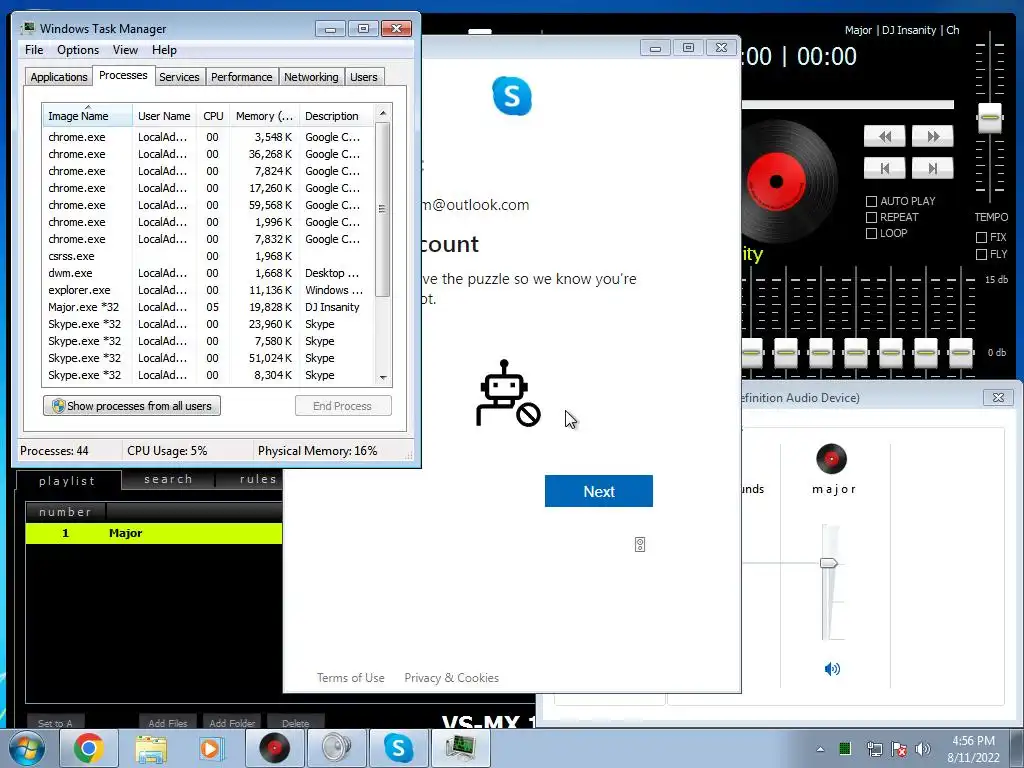
Task: Open the Windows Start menu
Action: click(27, 748)
